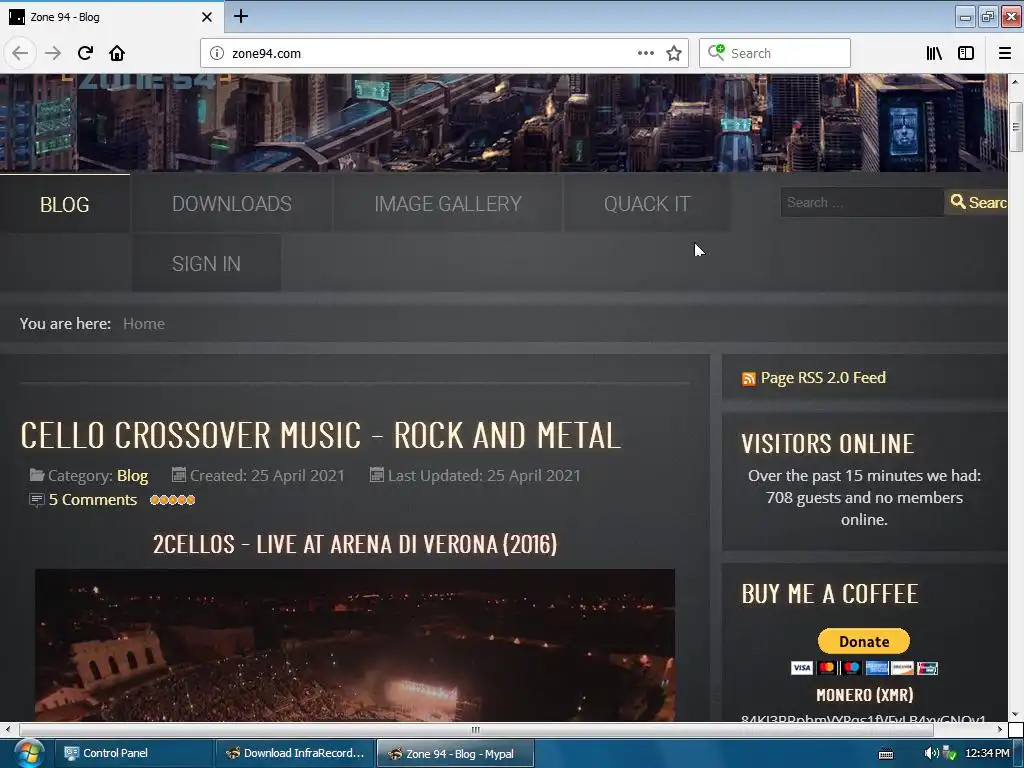Click horizontal scrollbar right arrow

pyautogui.click(x=1000, y=729)
